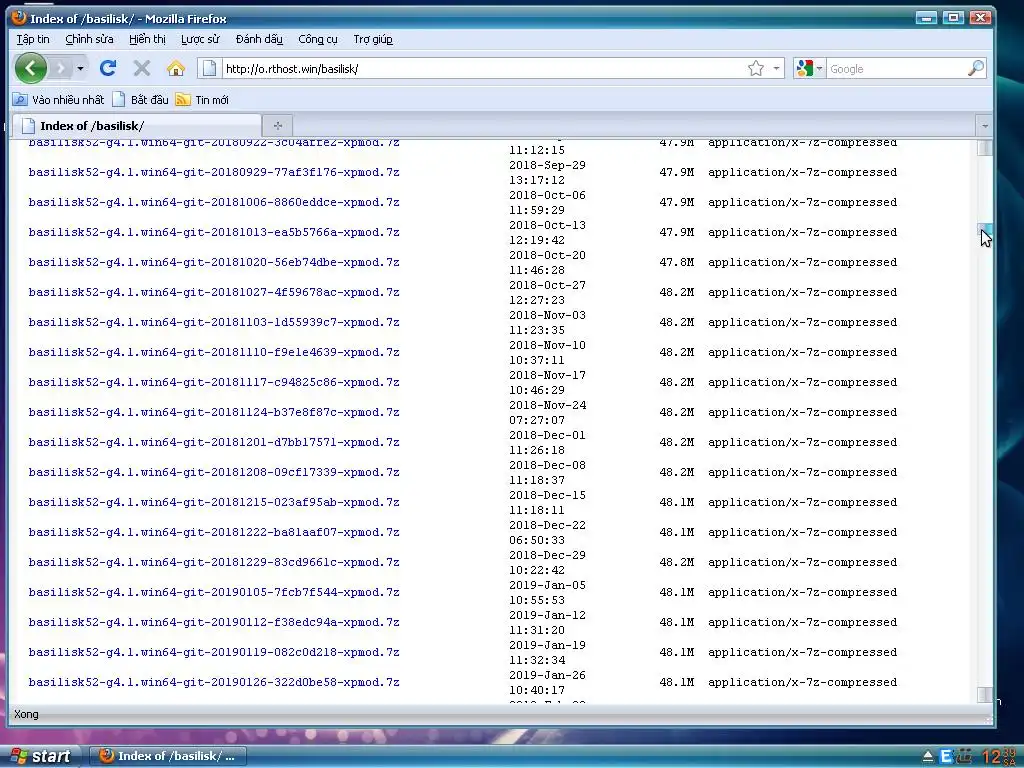Download the git-20181013-ea5b5766a xpmod file
The height and width of the screenshot is (768, 1024).
[214, 232]
